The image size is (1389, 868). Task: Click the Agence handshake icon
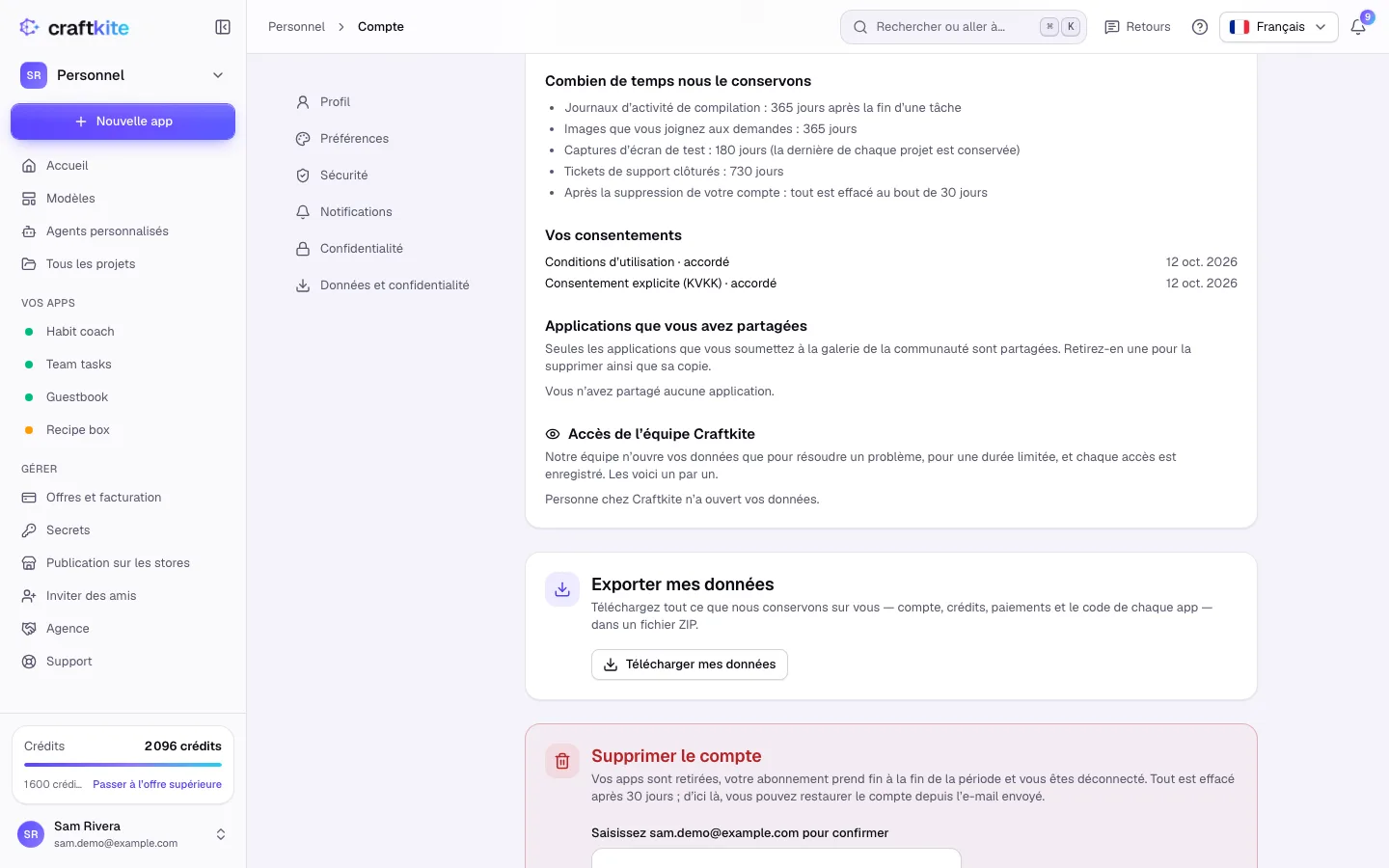click(29, 629)
